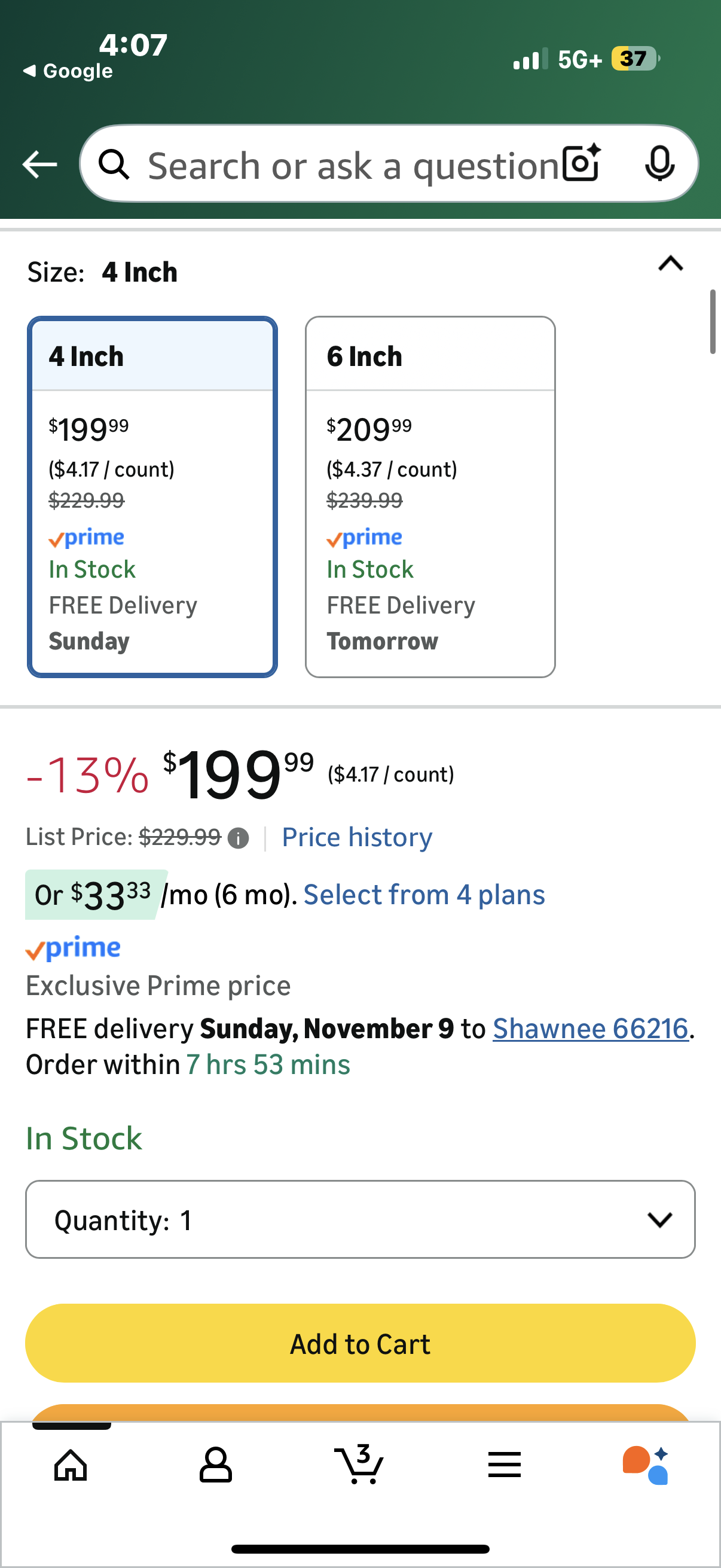Tap the List Price info icon

238,838
